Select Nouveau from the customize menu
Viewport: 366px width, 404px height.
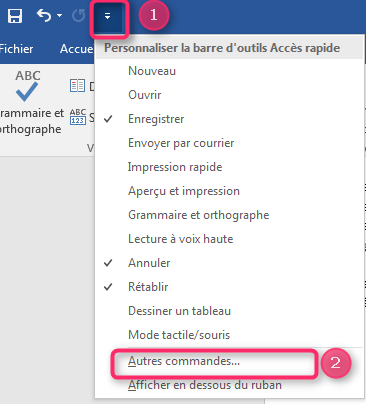click(x=229, y=71)
